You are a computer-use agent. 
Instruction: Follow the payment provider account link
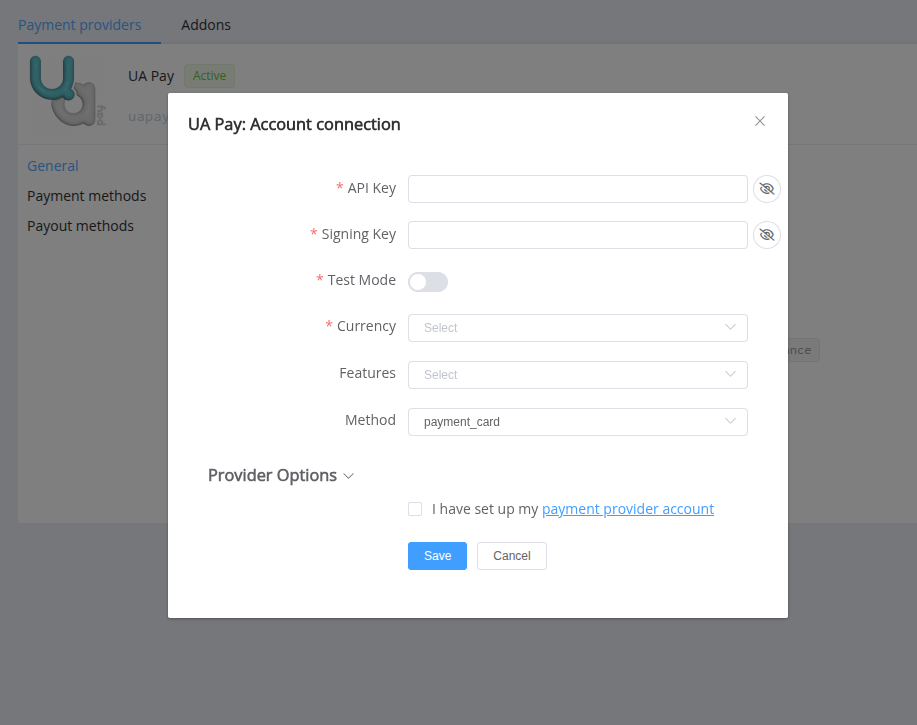tap(628, 509)
